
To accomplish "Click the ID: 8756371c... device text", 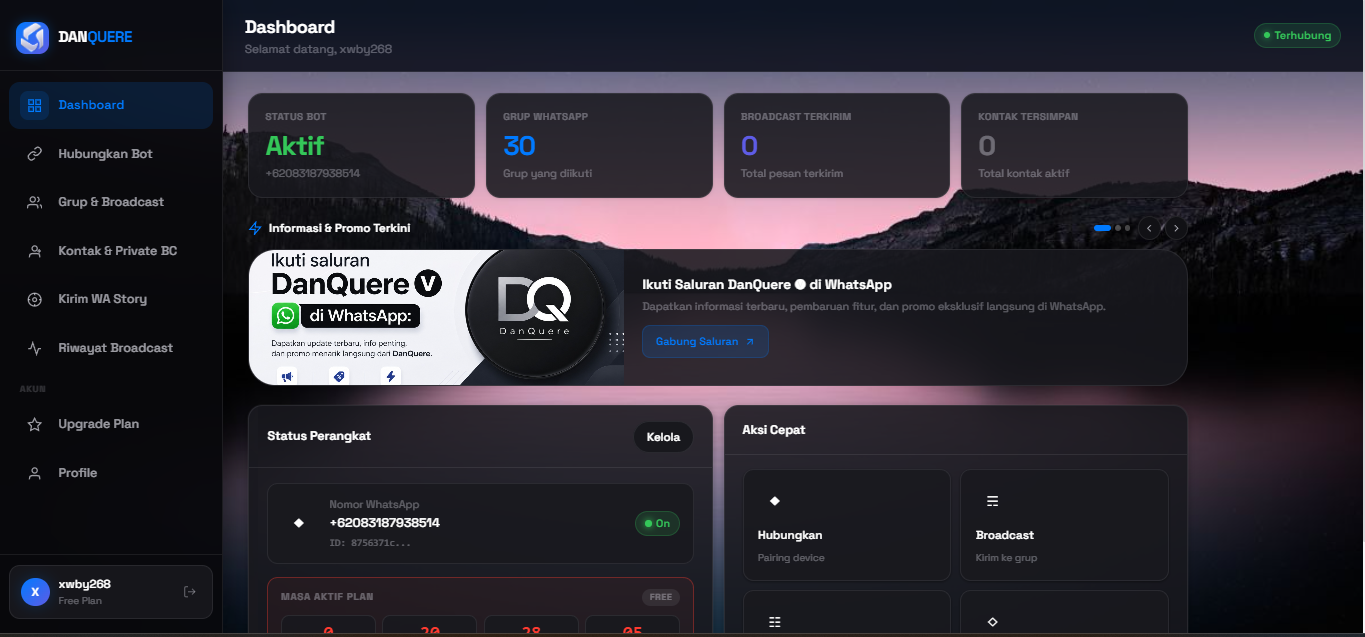I will point(370,543).
